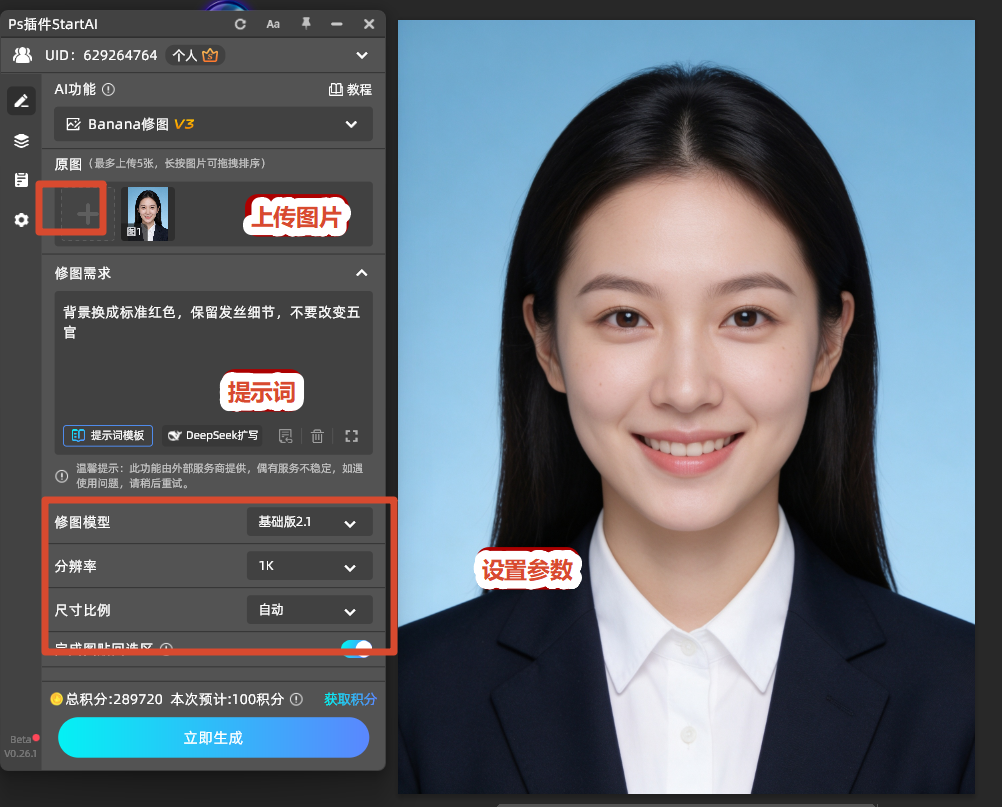1002x807 pixels.
Task: Open the 教程 tutorial link
Action: coord(350,89)
